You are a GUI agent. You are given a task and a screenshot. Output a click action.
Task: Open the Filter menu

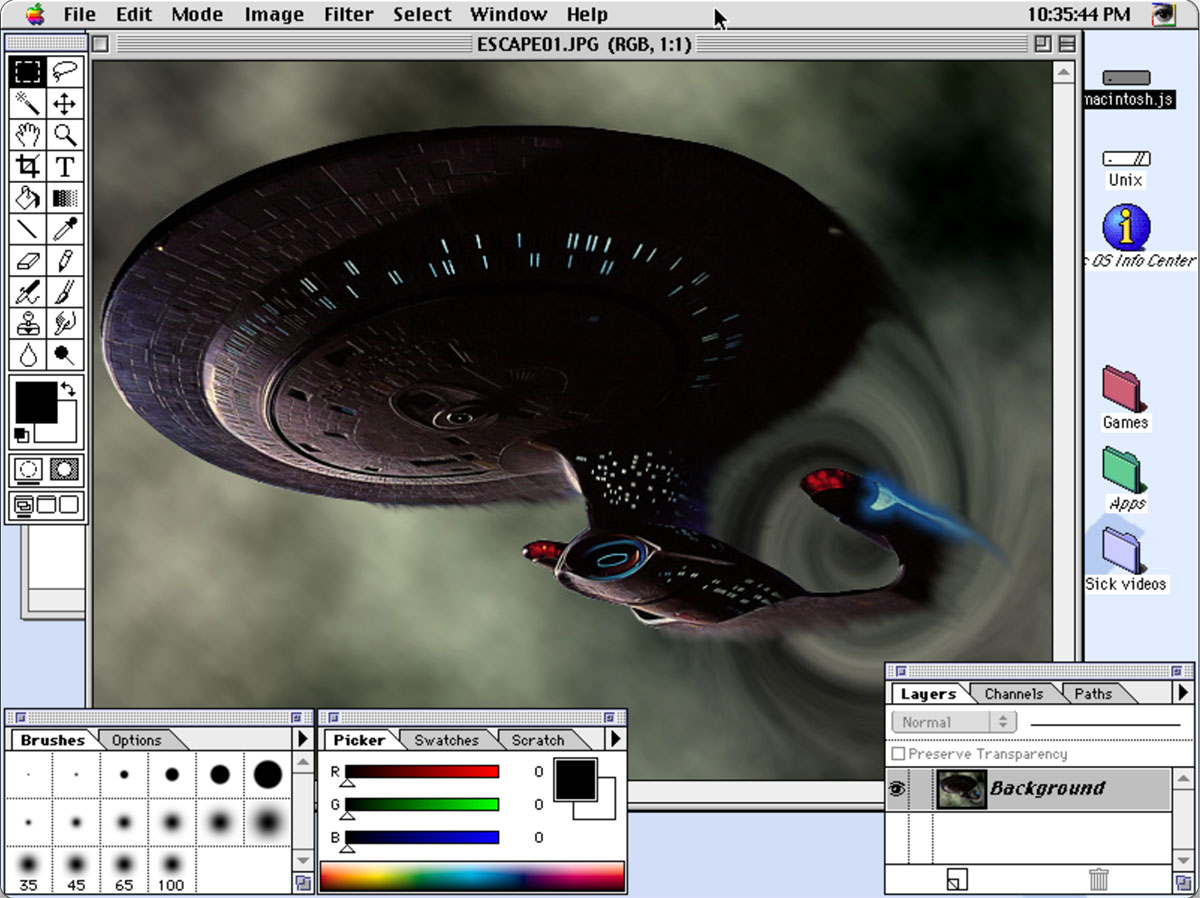[348, 14]
